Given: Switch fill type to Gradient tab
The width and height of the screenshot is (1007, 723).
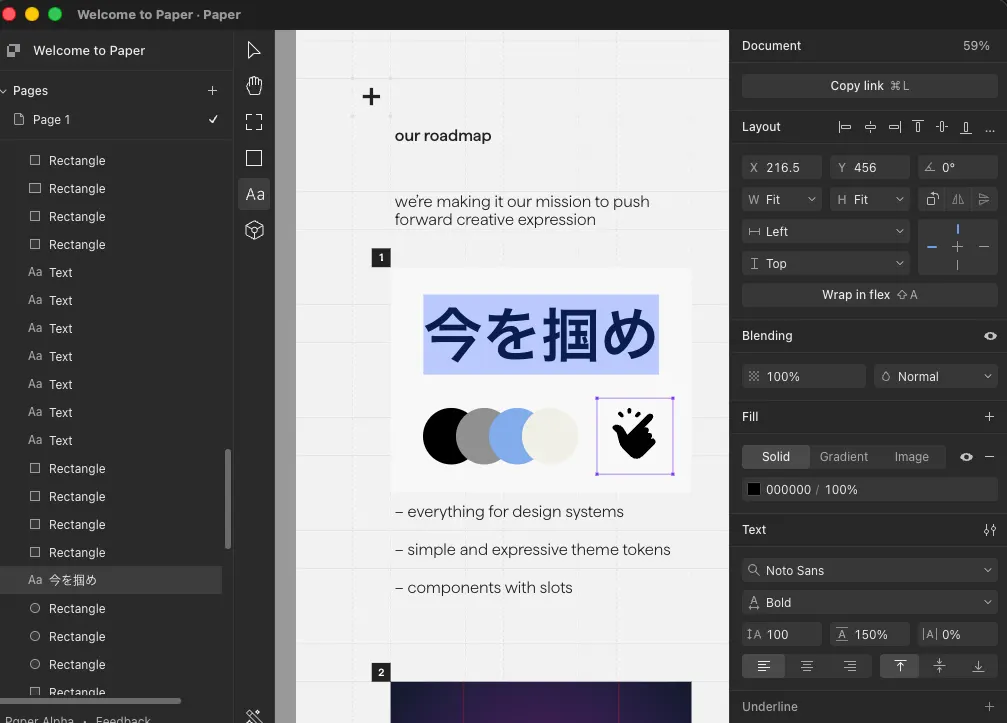Looking at the screenshot, I should [x=843, y=457].
